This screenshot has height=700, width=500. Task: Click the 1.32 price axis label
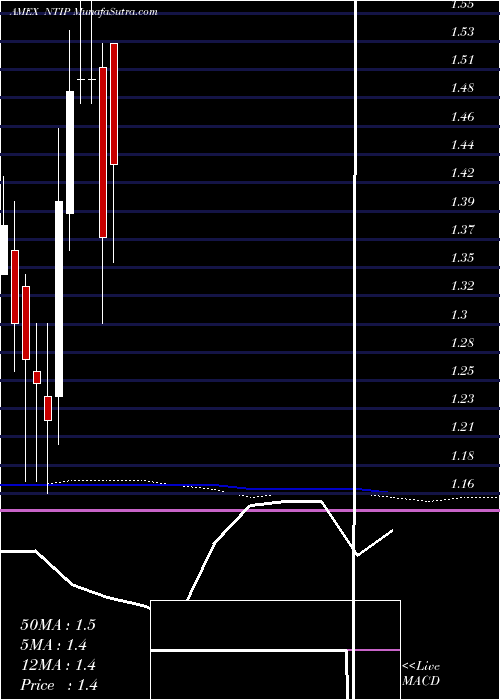[462, 286]
